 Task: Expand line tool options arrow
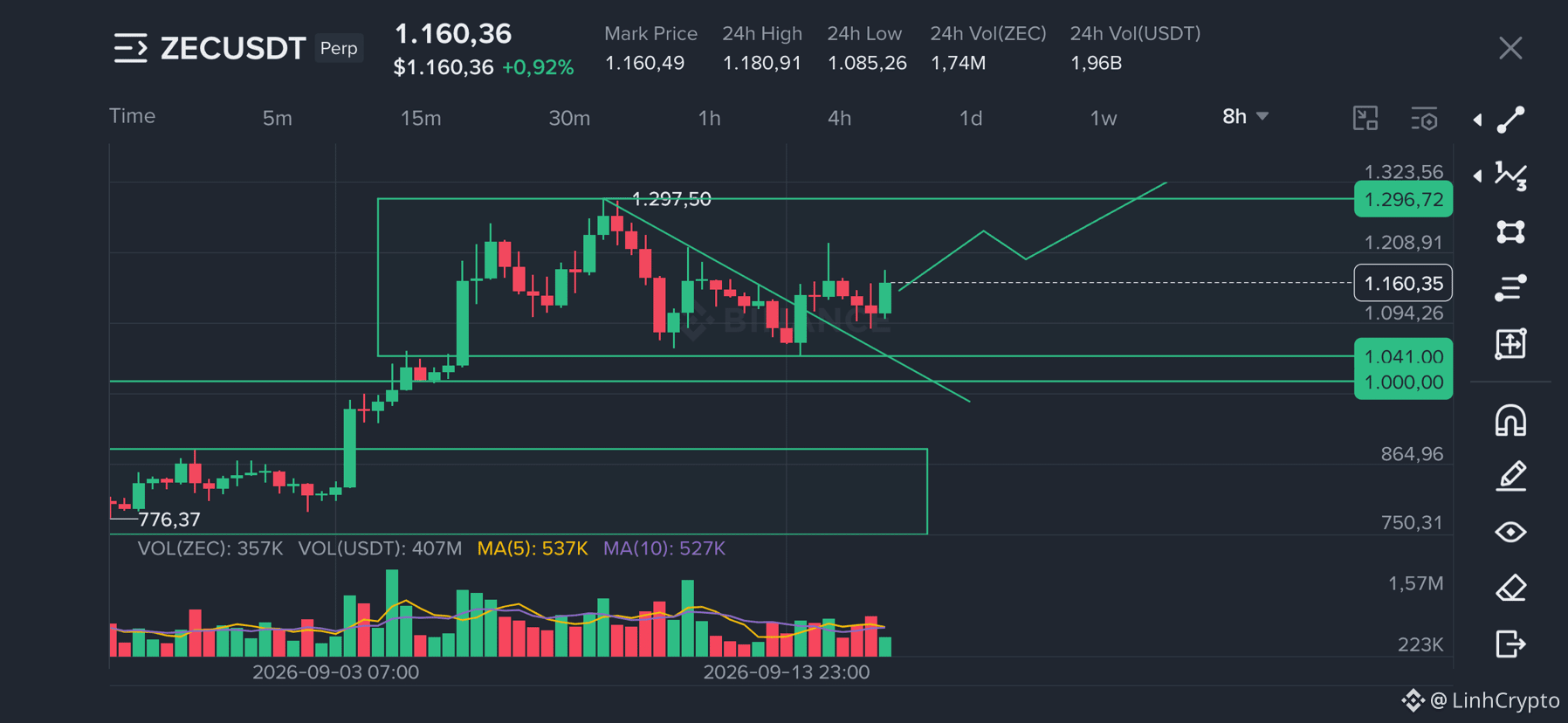(1477, 120)
